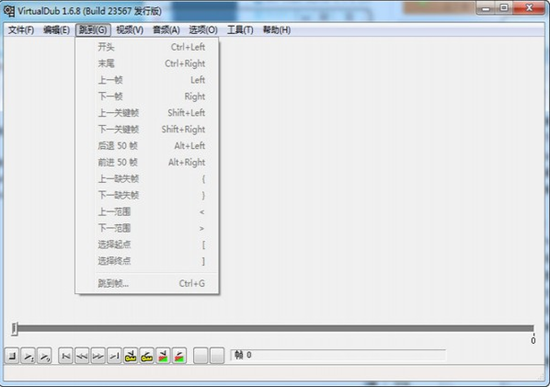The width and height of the screenshot is (550, 387).
Task: Start output playback with the second play icon
Action: click(44, 356)
